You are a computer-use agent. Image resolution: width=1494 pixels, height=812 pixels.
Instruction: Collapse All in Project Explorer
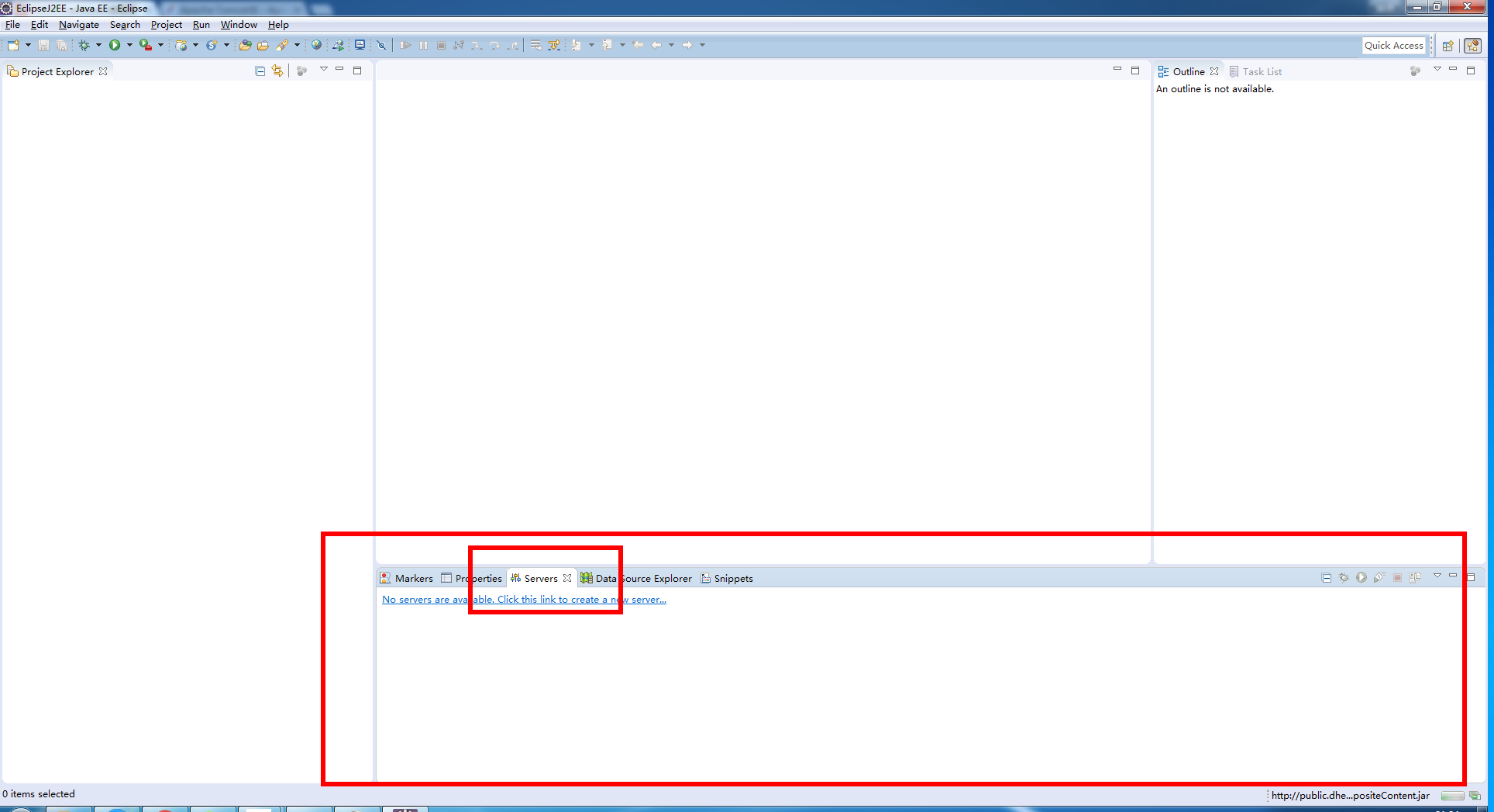pos(260,71)
